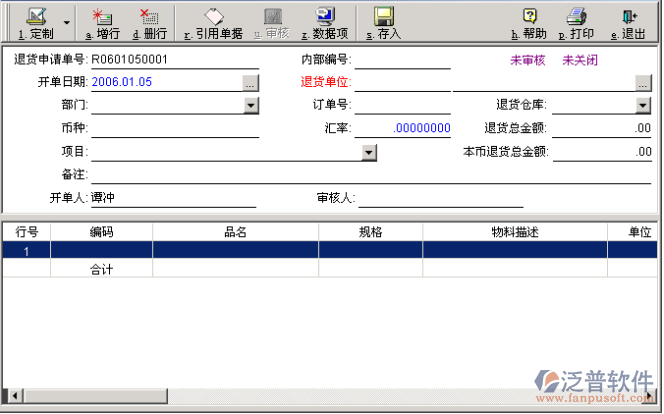Click the 品名 cell in row 1
This screenshot has height=414, width=664.
(x=235, y=250)
